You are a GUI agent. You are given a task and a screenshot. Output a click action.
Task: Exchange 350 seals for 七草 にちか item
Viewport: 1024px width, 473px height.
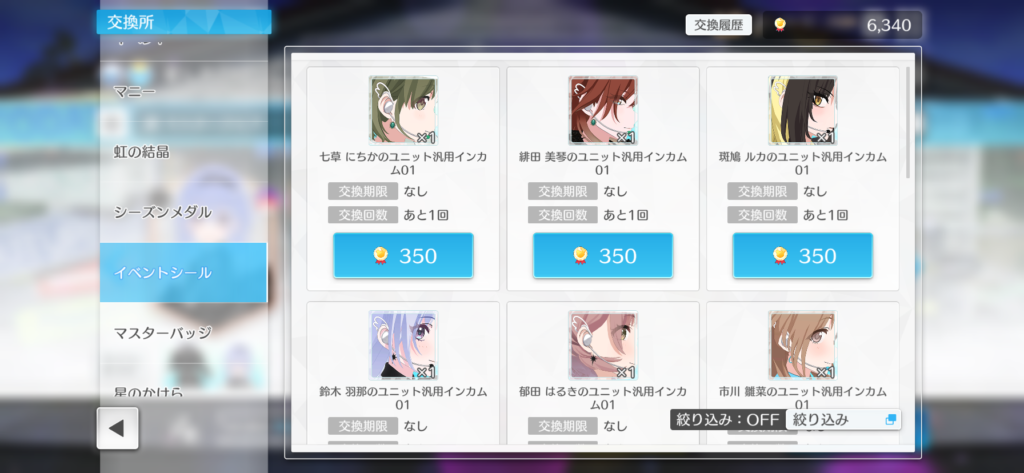click(403, 255)
